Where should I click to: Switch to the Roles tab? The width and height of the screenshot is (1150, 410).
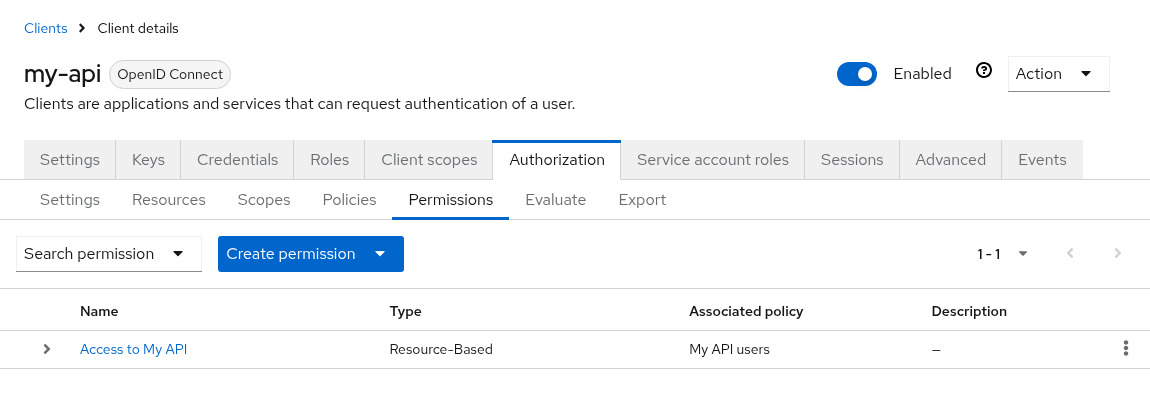coord(329,160)
